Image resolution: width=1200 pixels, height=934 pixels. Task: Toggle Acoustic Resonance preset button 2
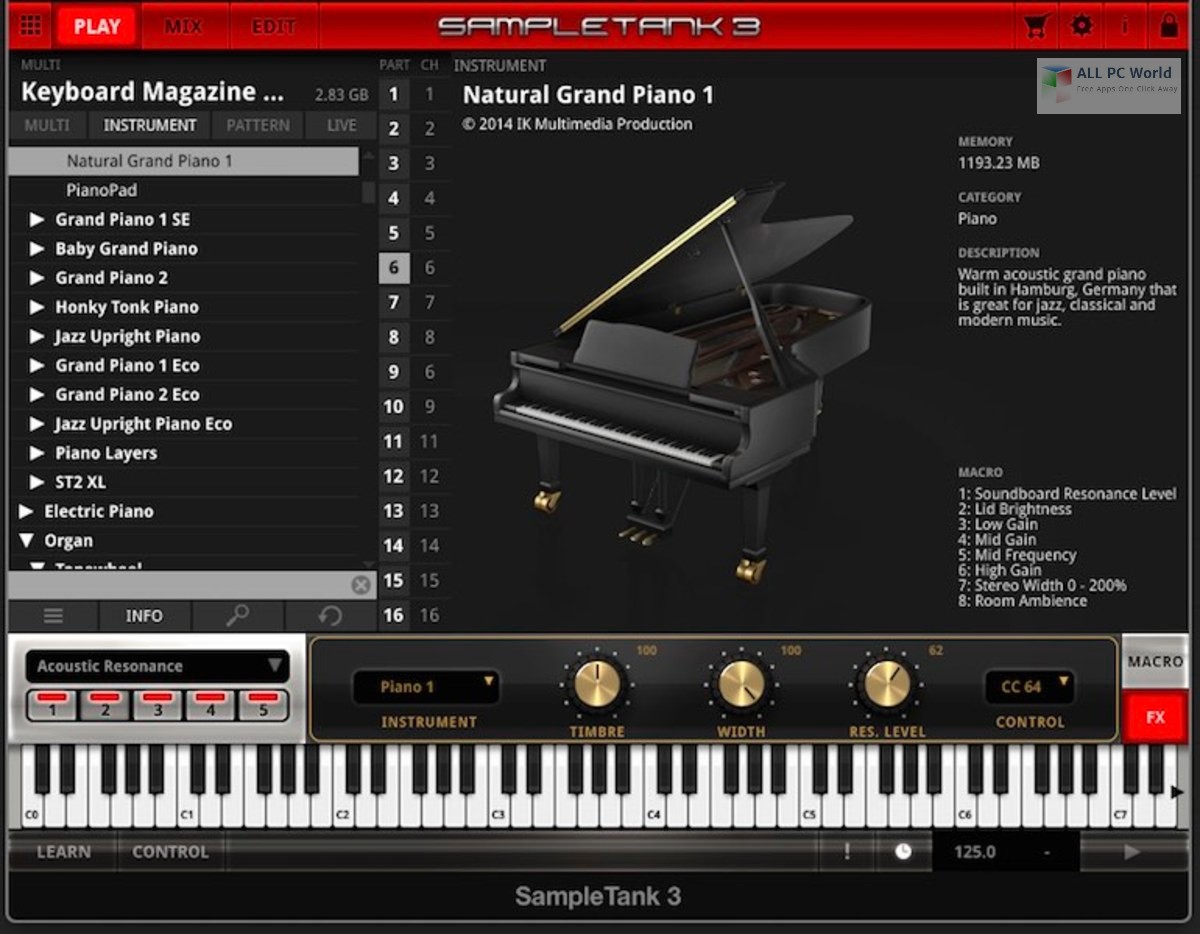[106, 705]
